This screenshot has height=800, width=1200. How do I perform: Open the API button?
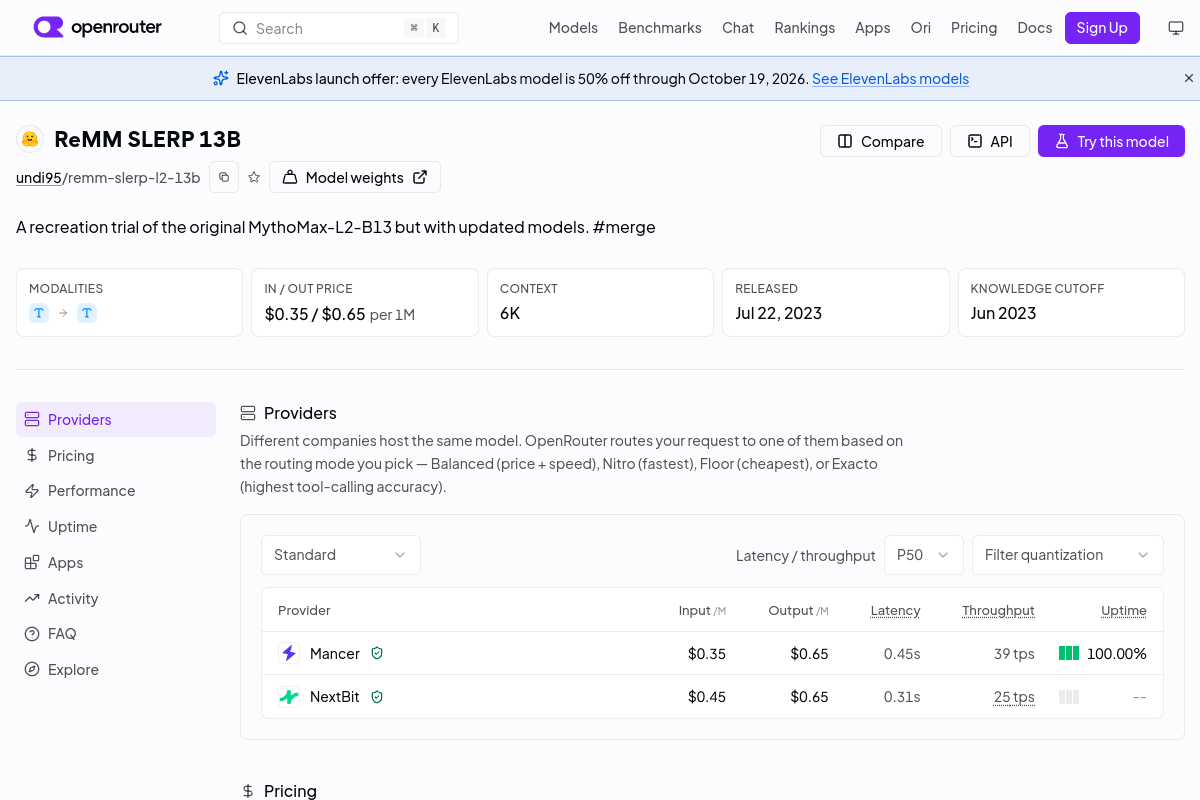click(x=990, y=141)
